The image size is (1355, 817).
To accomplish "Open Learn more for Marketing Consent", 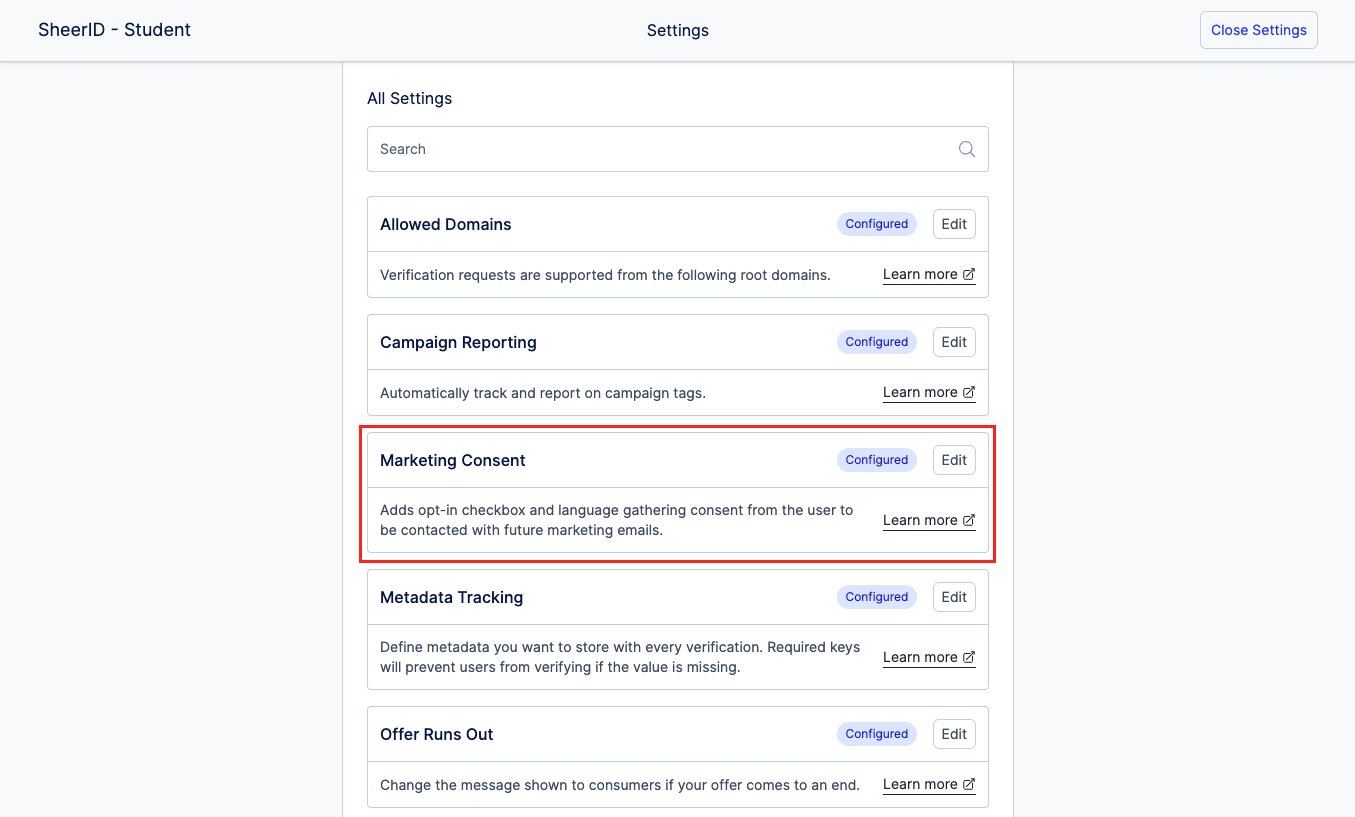I will pos(920,520).
